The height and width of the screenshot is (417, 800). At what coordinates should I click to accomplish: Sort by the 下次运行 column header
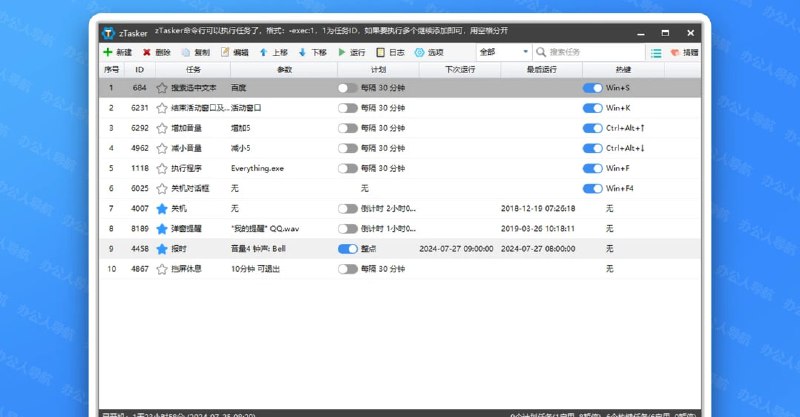pyautogui.click(x=460, y=70)
